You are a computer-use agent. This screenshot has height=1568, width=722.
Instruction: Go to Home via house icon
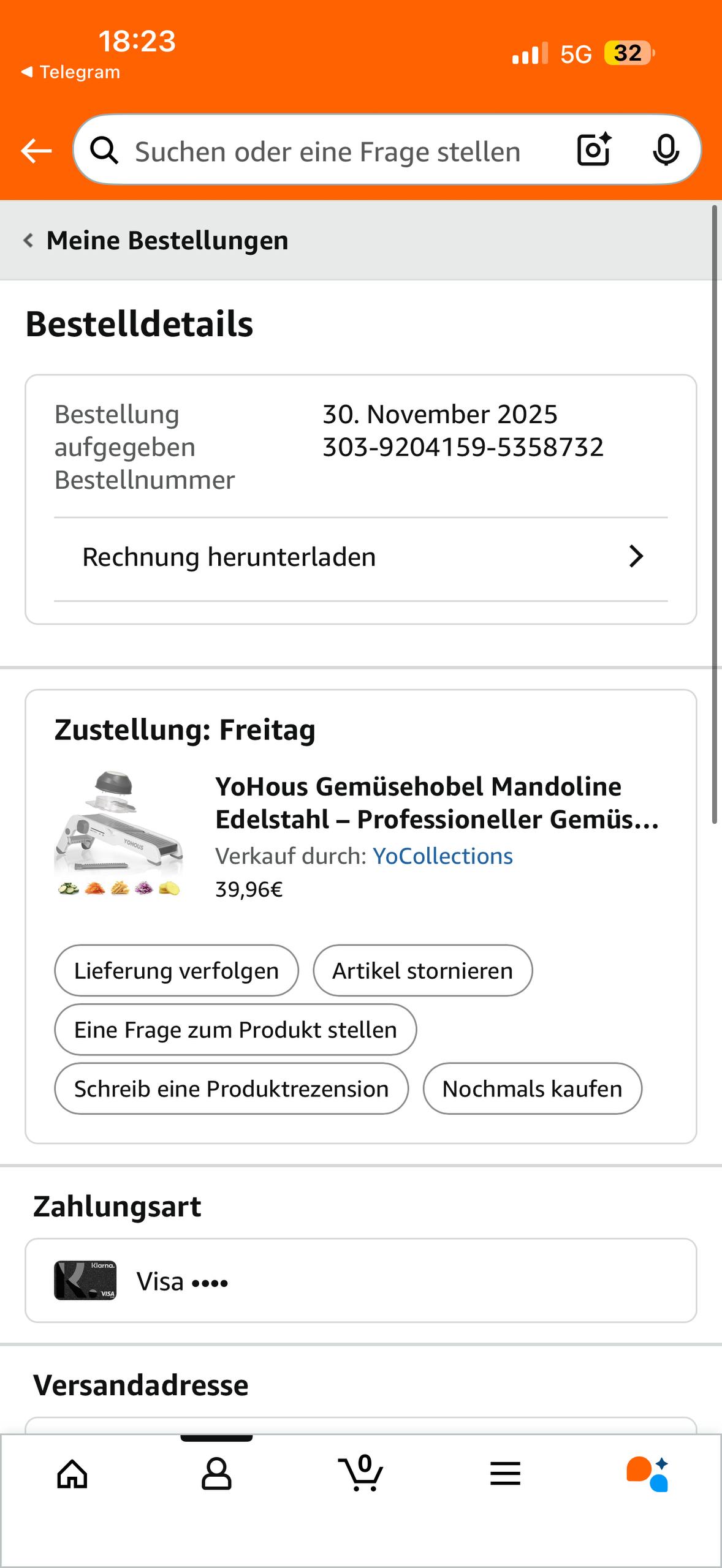click(72, 1473)
